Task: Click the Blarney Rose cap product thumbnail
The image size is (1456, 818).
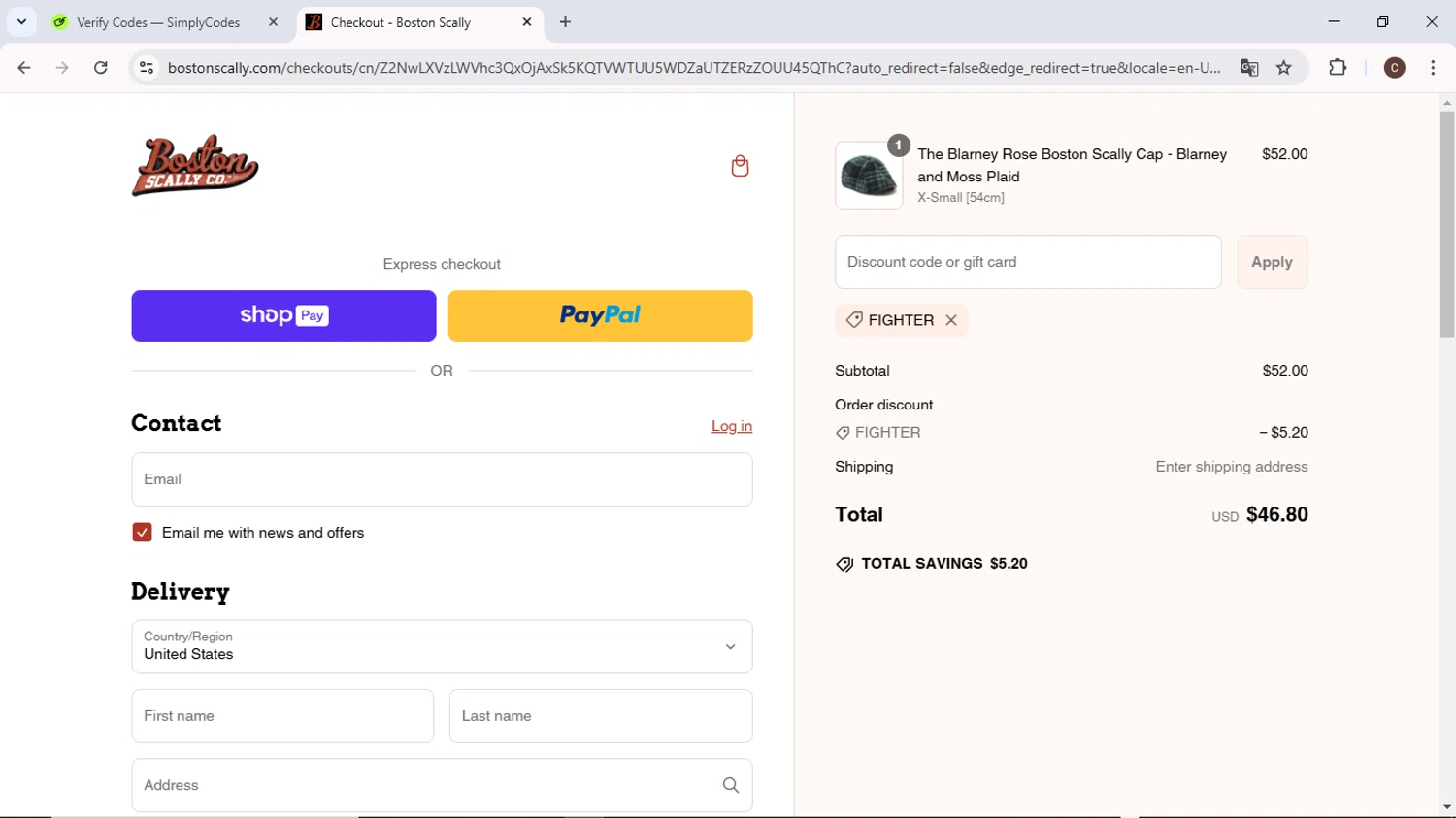Action: tap(869, 176)
